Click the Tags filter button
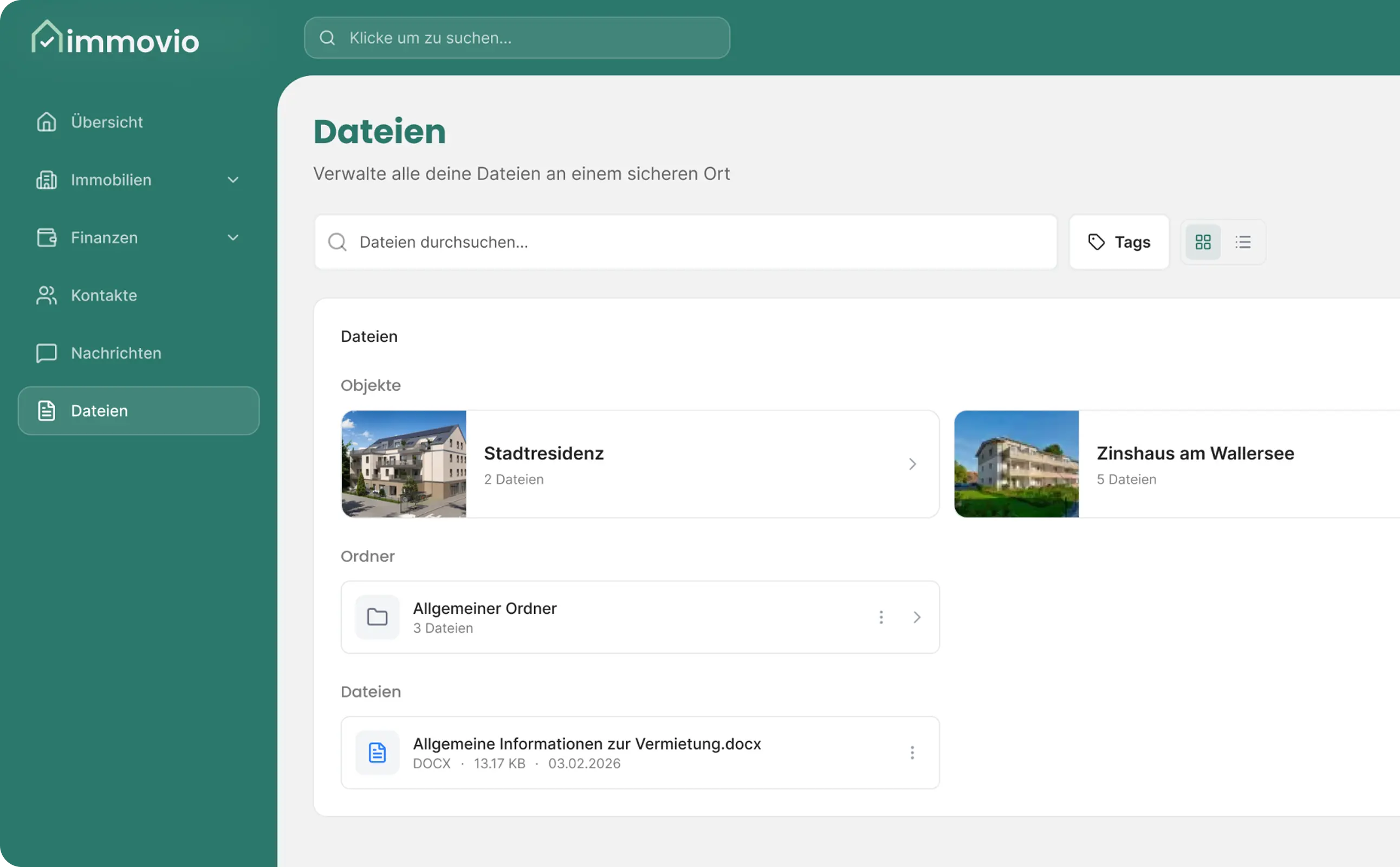The width and height of the screenshot is (1400, 867). (x=1118, y=242)
